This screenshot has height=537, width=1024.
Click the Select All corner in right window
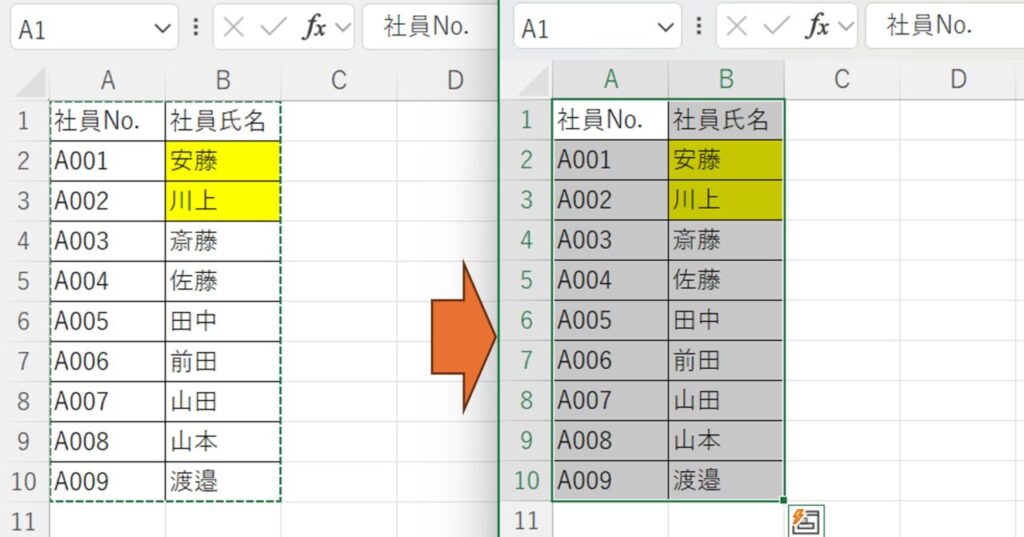[534, 82]
